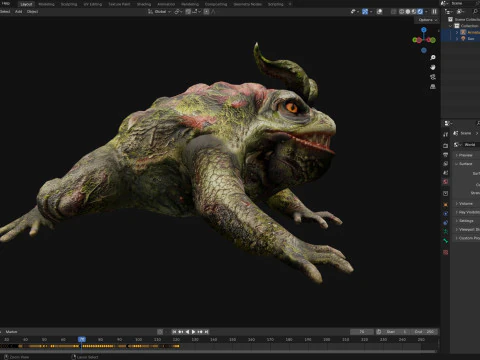Click the viewport zoom magnifier icon
480x360 pixels.
433,58
